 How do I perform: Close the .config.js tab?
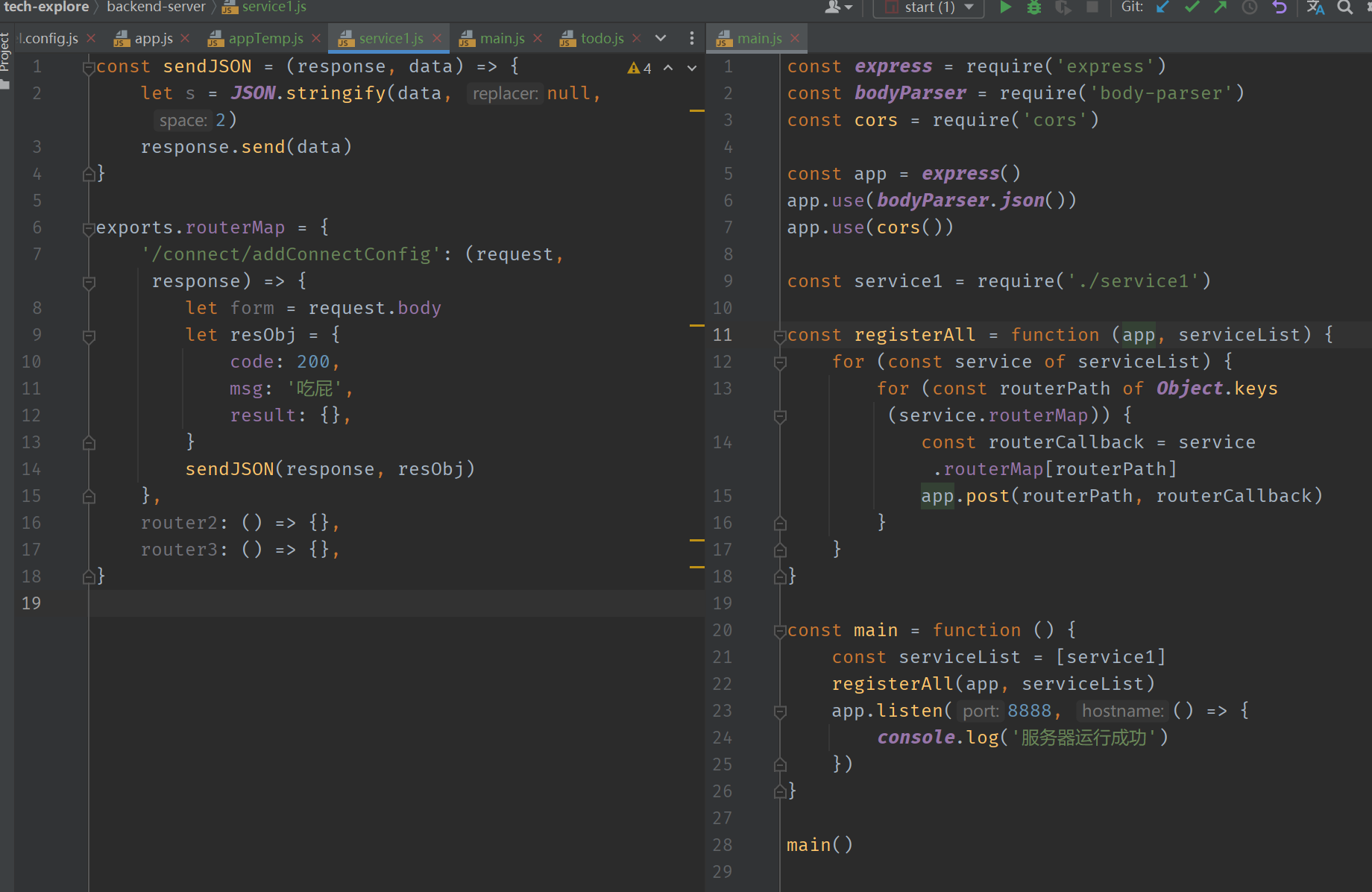tap(91, 38)
